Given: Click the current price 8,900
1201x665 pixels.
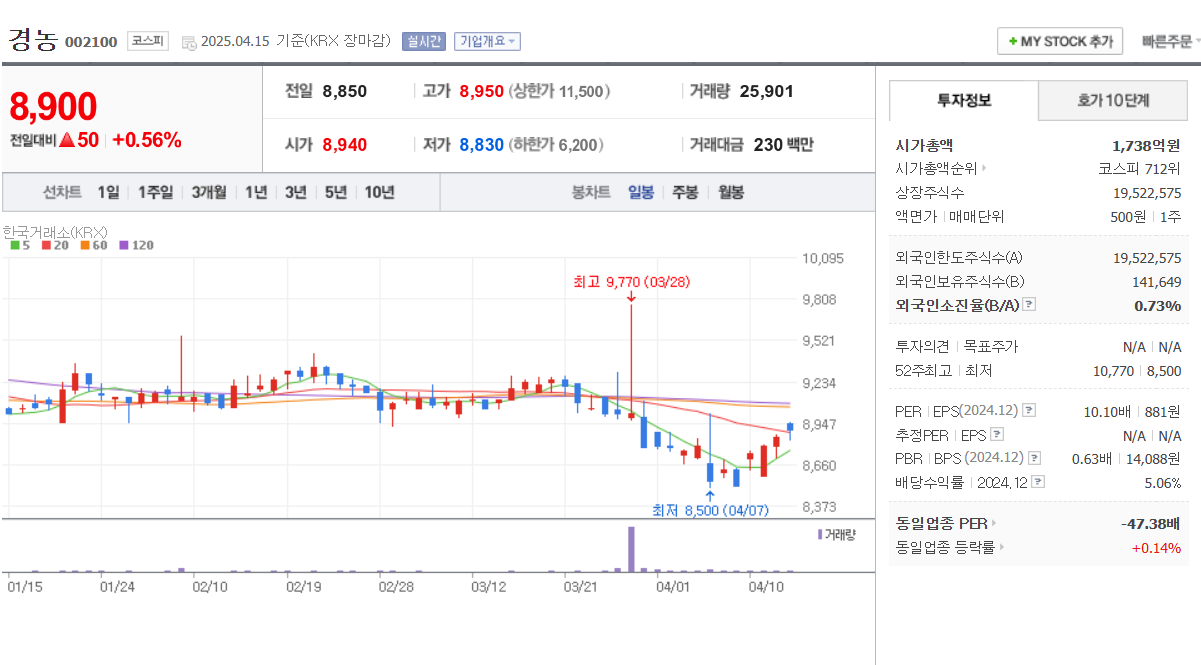Looking at the screenshot, I should pos(53,106).
